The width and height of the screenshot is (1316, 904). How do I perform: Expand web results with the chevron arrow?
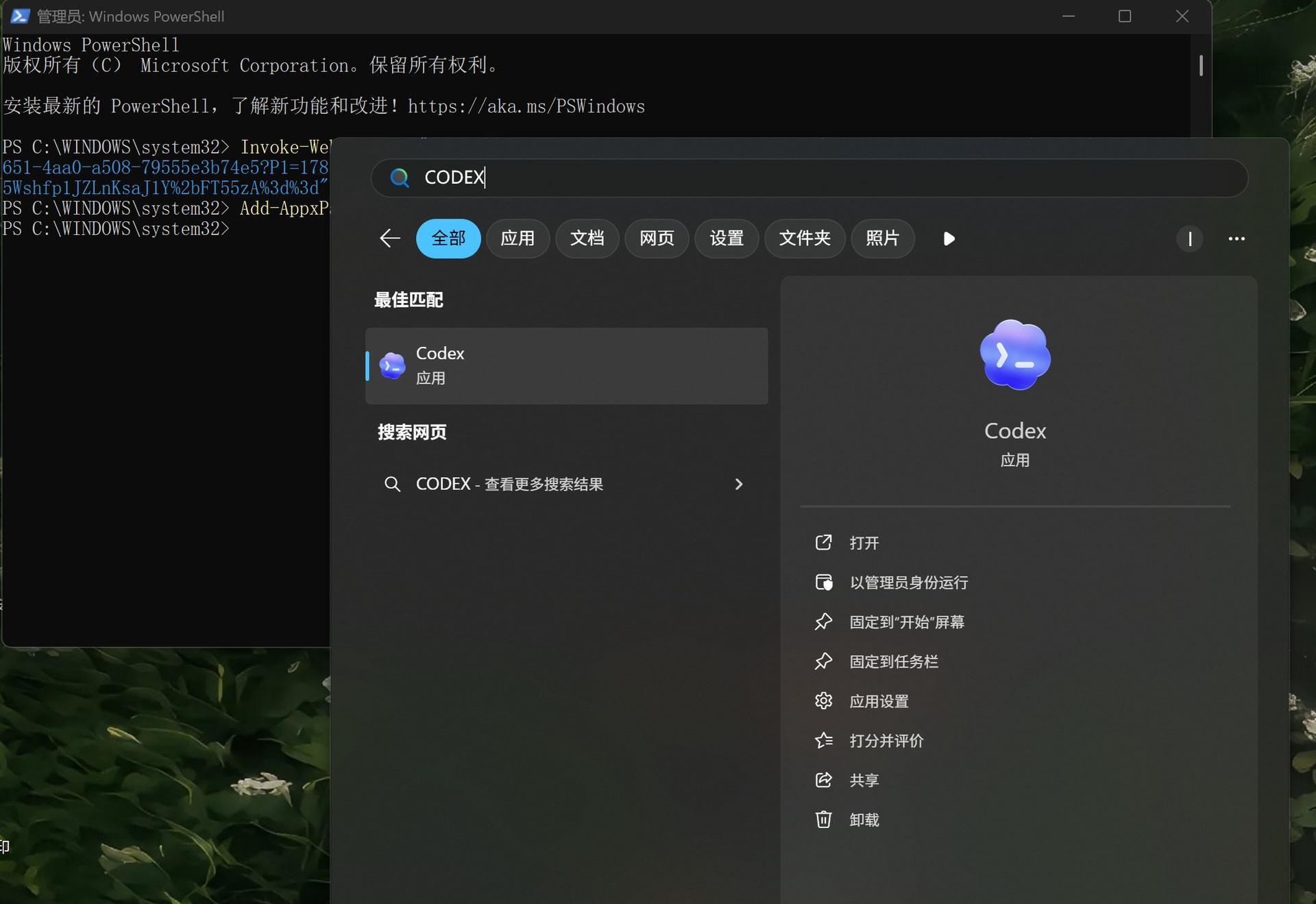739,484
